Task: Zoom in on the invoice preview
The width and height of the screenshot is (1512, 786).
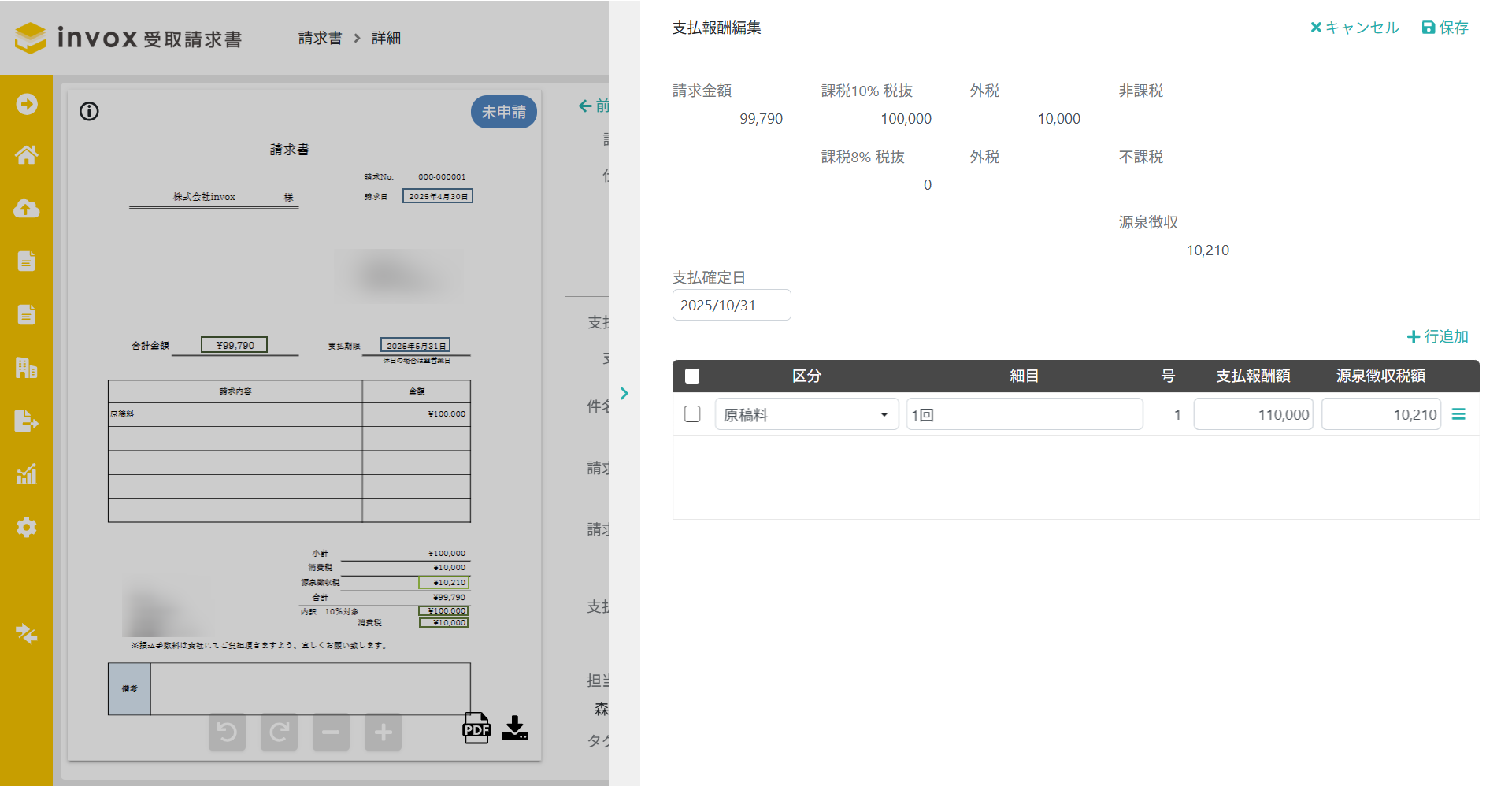Action: tap(383, 732)
